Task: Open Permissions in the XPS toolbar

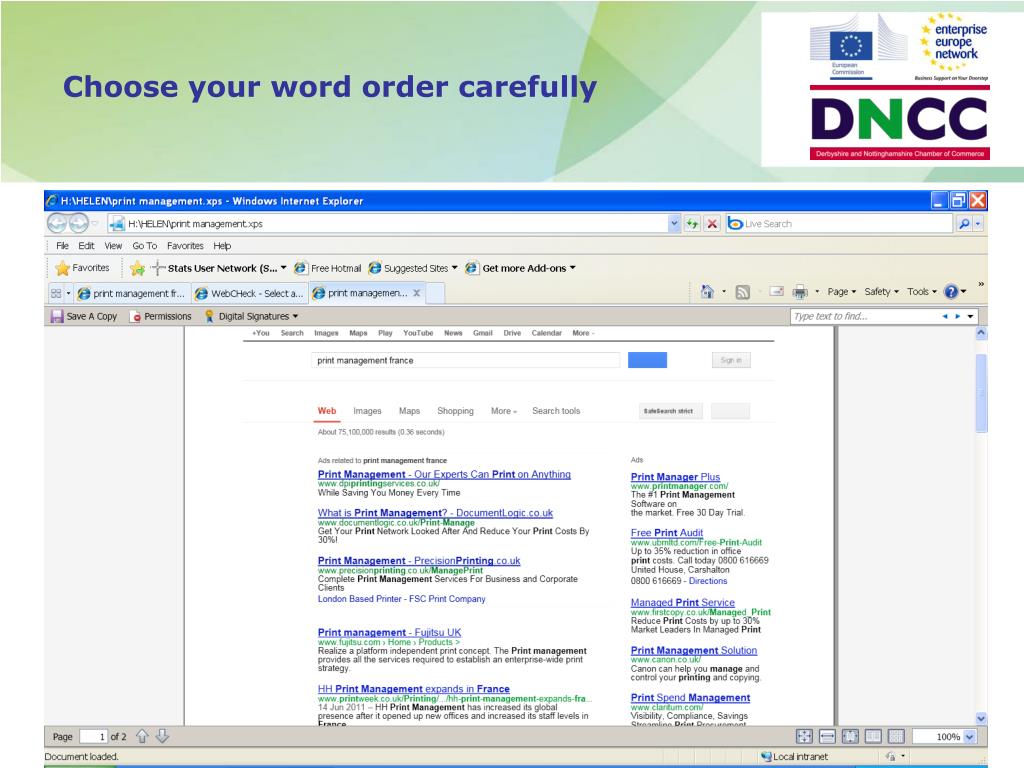Action: (161, 316)
